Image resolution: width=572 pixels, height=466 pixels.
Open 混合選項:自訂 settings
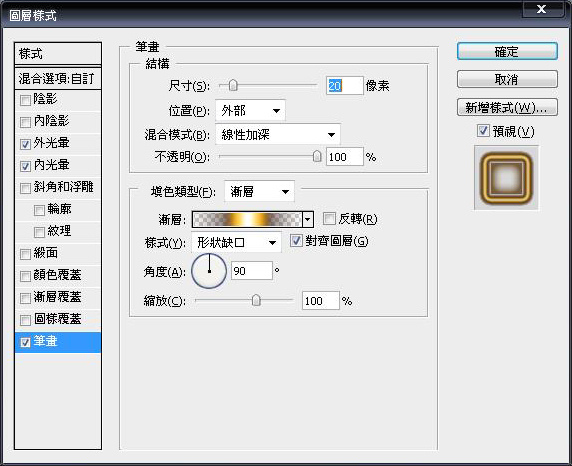58,78
